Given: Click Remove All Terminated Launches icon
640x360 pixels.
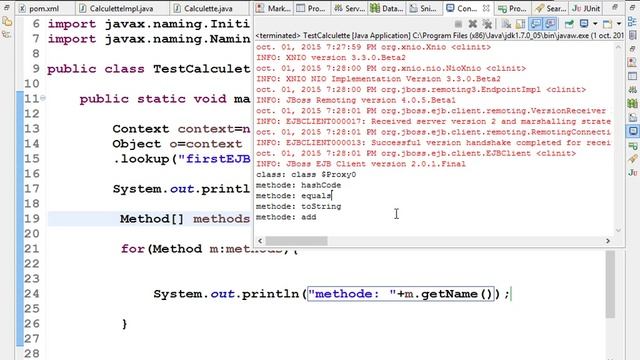Looking at the screenshot, I should [487, 24].
